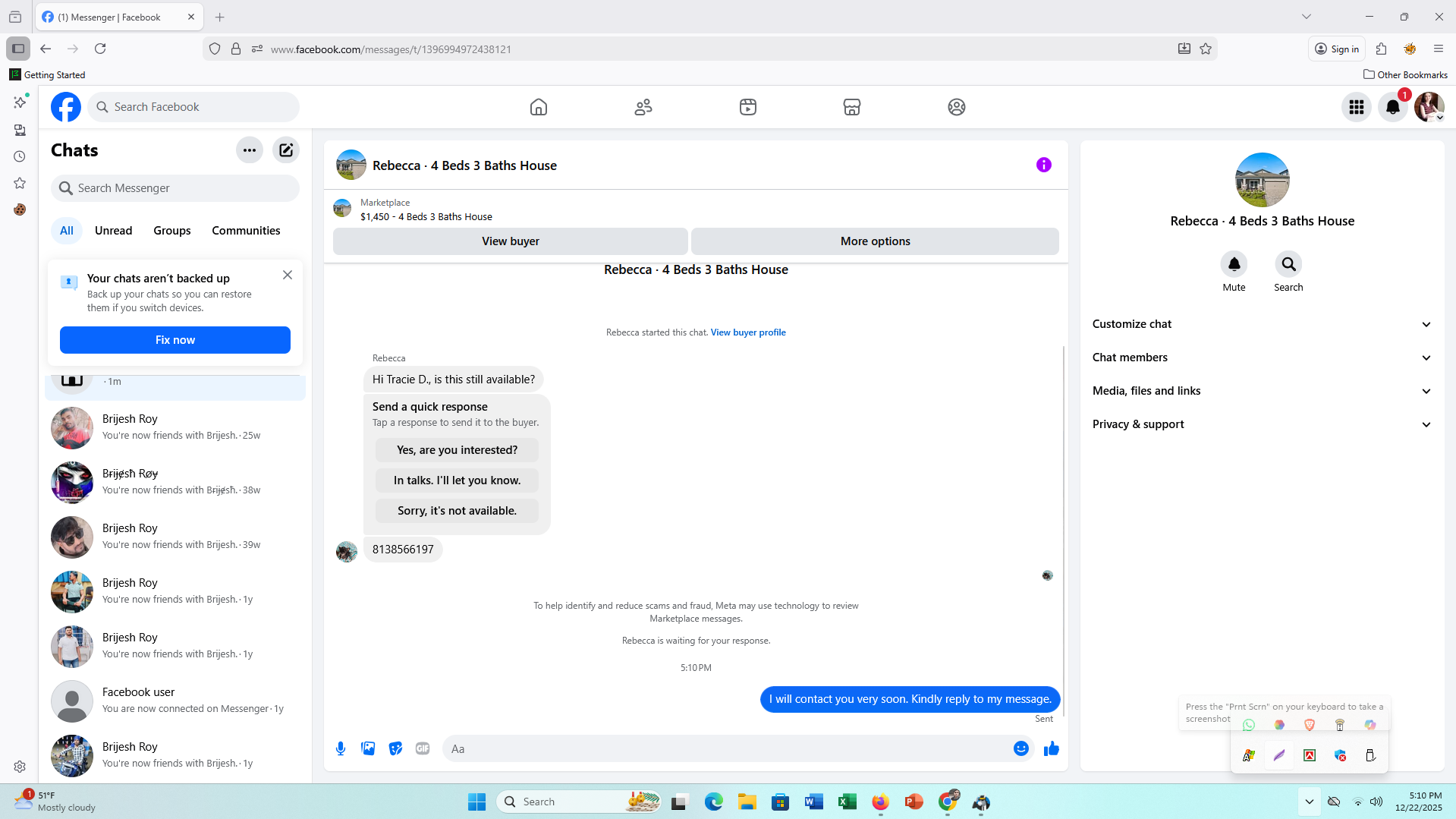Expand Chat members section
Viewport: 1456px width, 819px height.
tap(1263, 358)
